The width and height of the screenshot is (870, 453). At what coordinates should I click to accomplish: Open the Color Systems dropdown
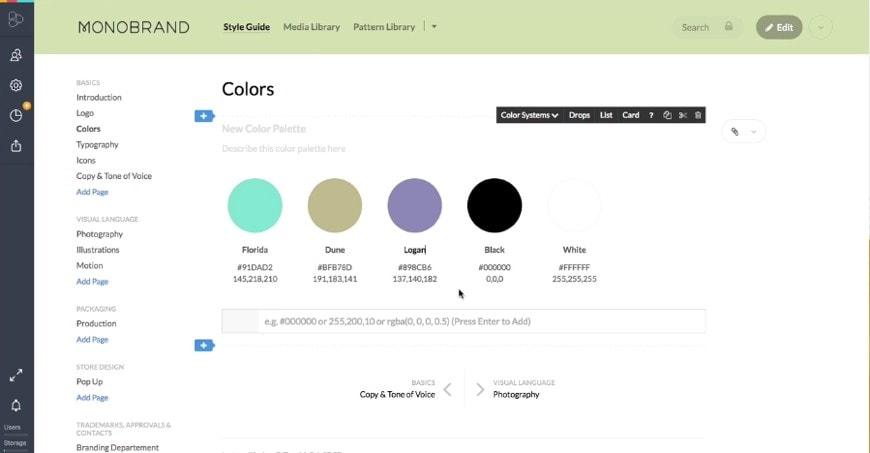[x=529, y=115]
